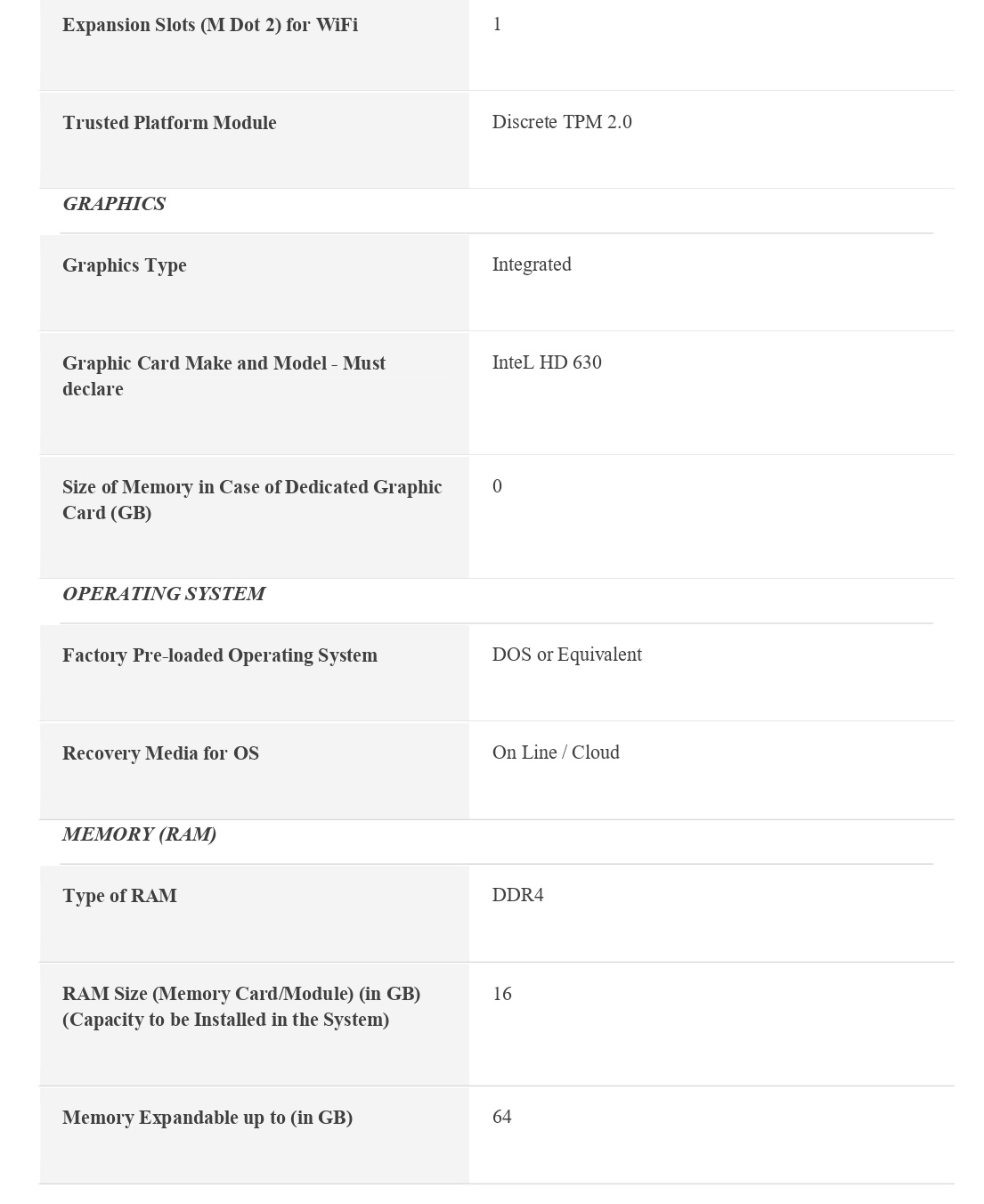984x1204 pixels.
Task: Select the InteL HD 630 value
Action: (547, 362)
